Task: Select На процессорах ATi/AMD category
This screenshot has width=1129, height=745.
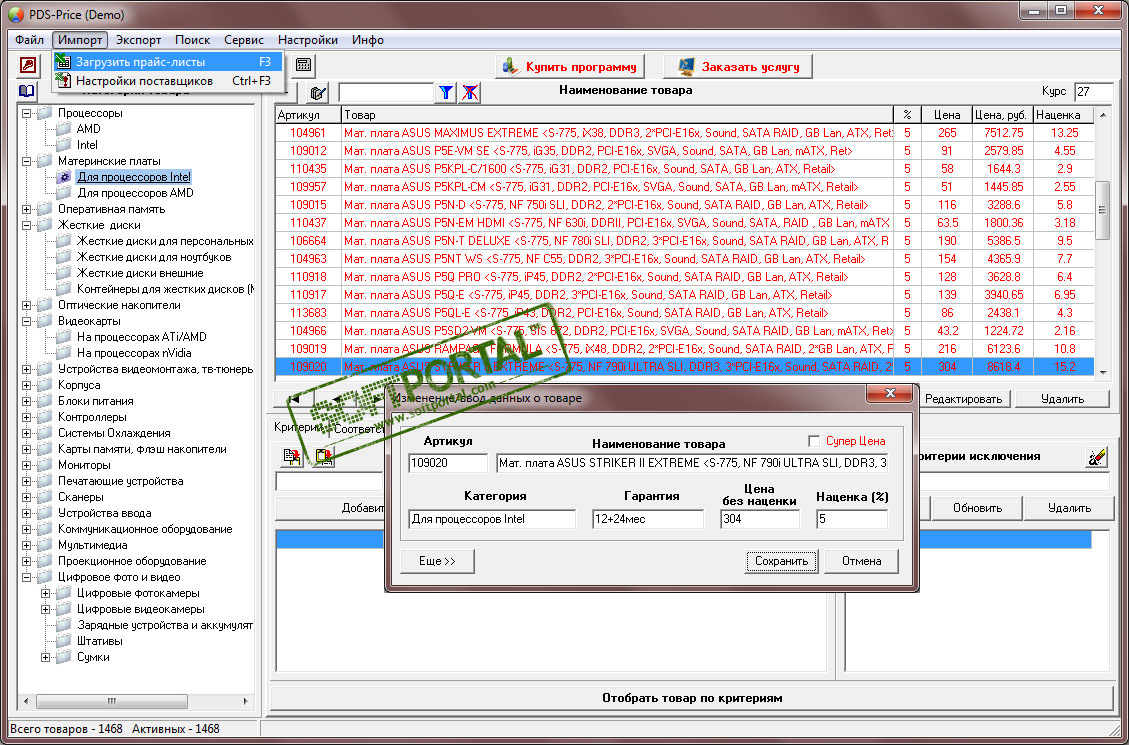Action: [142, 337]
